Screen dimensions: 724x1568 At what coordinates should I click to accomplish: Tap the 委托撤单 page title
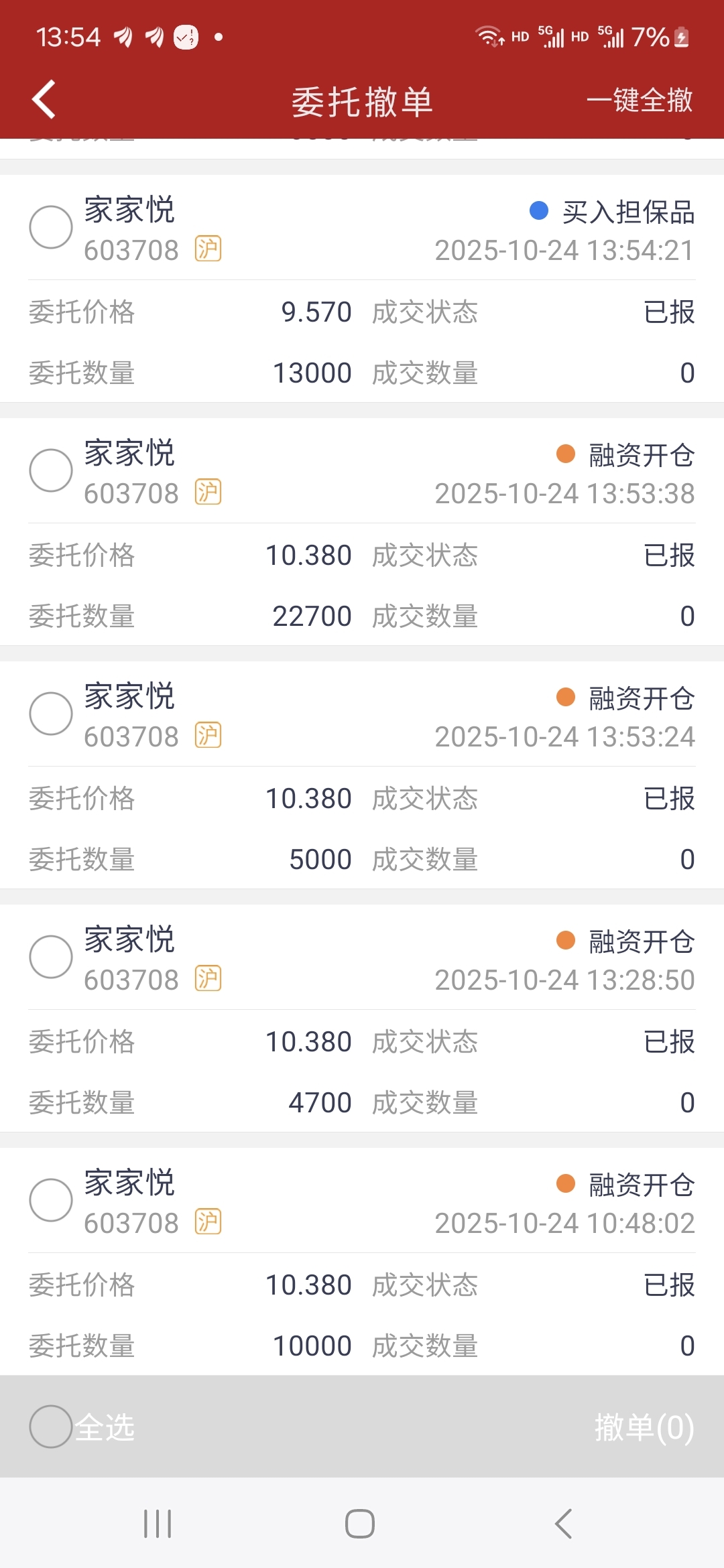[362, 102]
